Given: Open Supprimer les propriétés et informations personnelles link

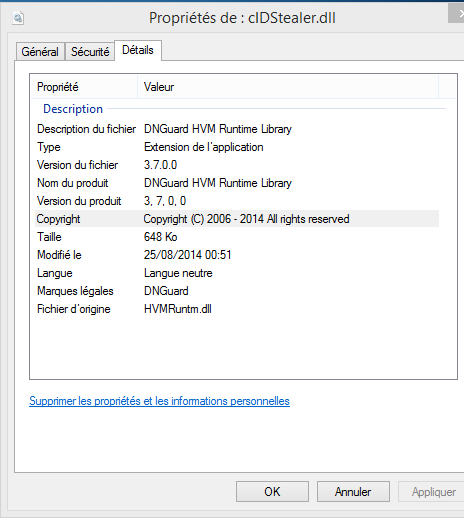Looking at the screenshot, I should click(x=159, y=401).
